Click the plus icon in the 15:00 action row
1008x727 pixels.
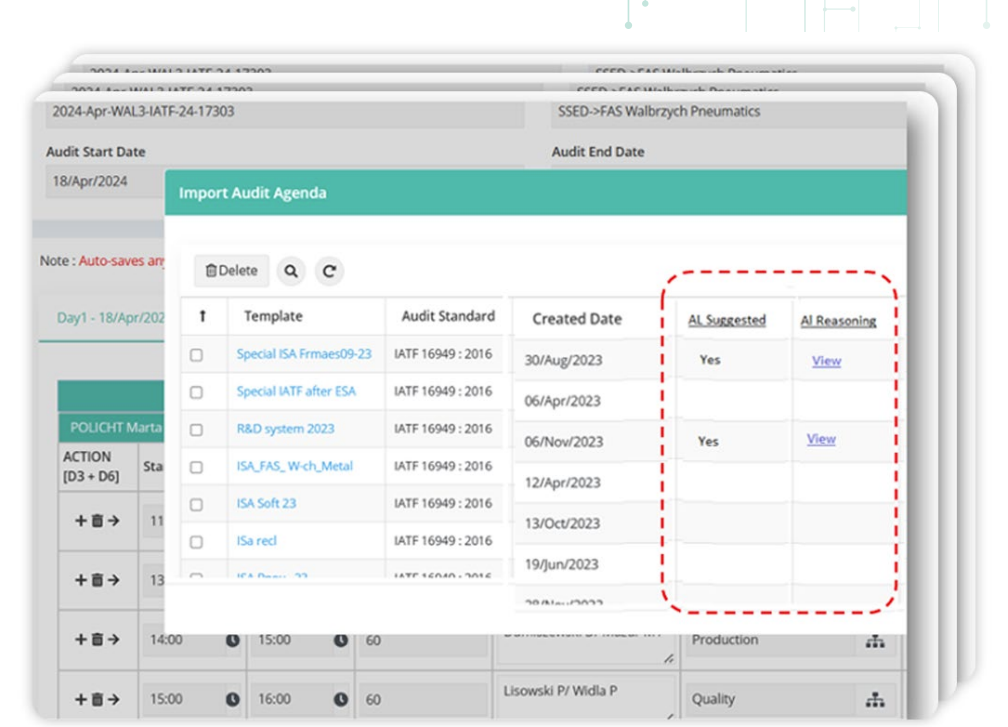tap(81, 698)
